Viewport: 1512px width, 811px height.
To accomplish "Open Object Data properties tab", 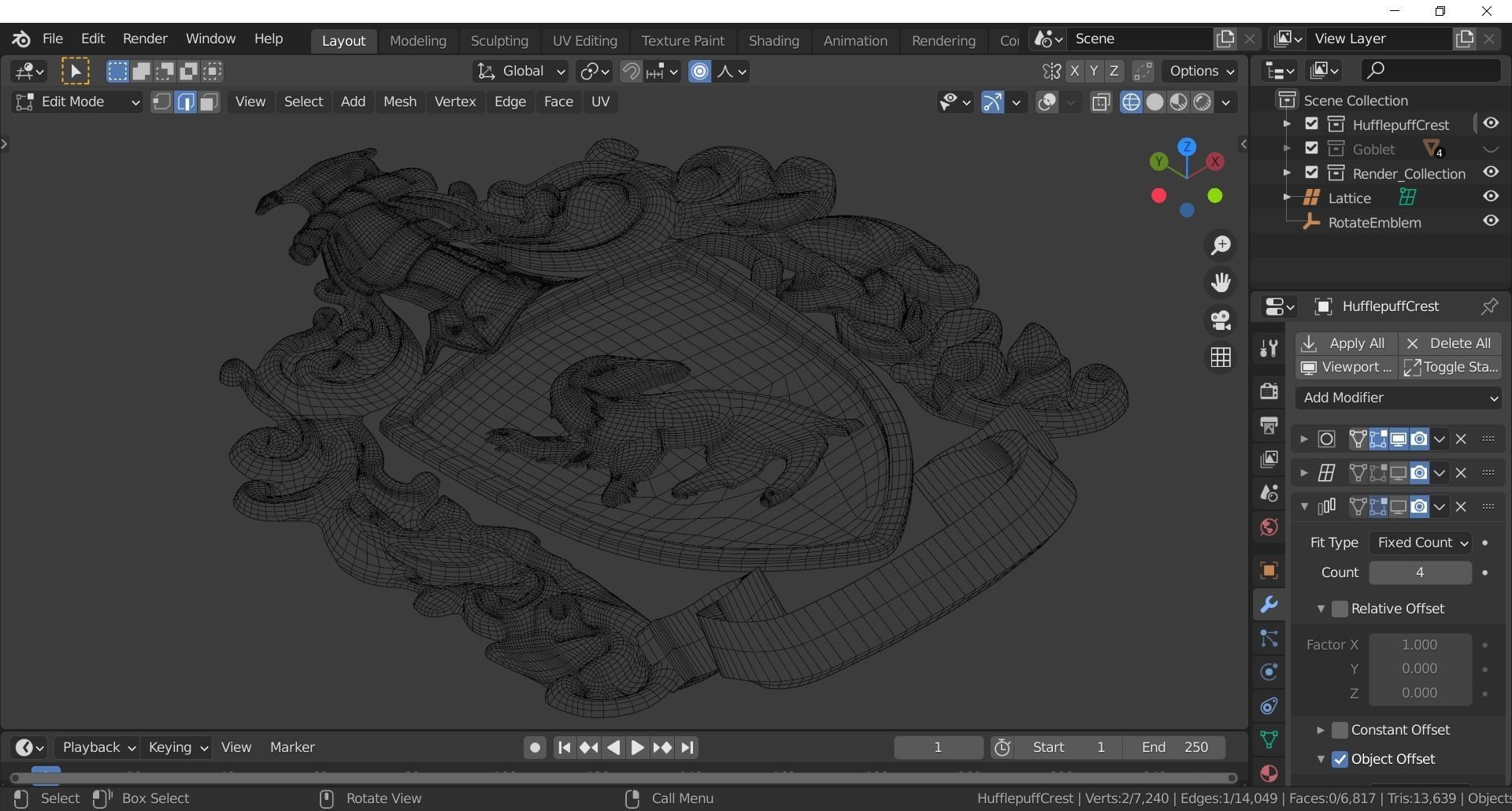I will click(x=1269, y=739).
